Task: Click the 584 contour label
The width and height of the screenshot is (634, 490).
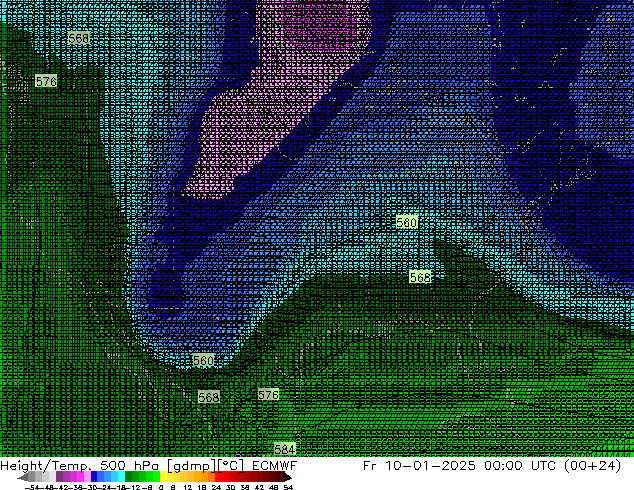Action: tap(285, 449)
